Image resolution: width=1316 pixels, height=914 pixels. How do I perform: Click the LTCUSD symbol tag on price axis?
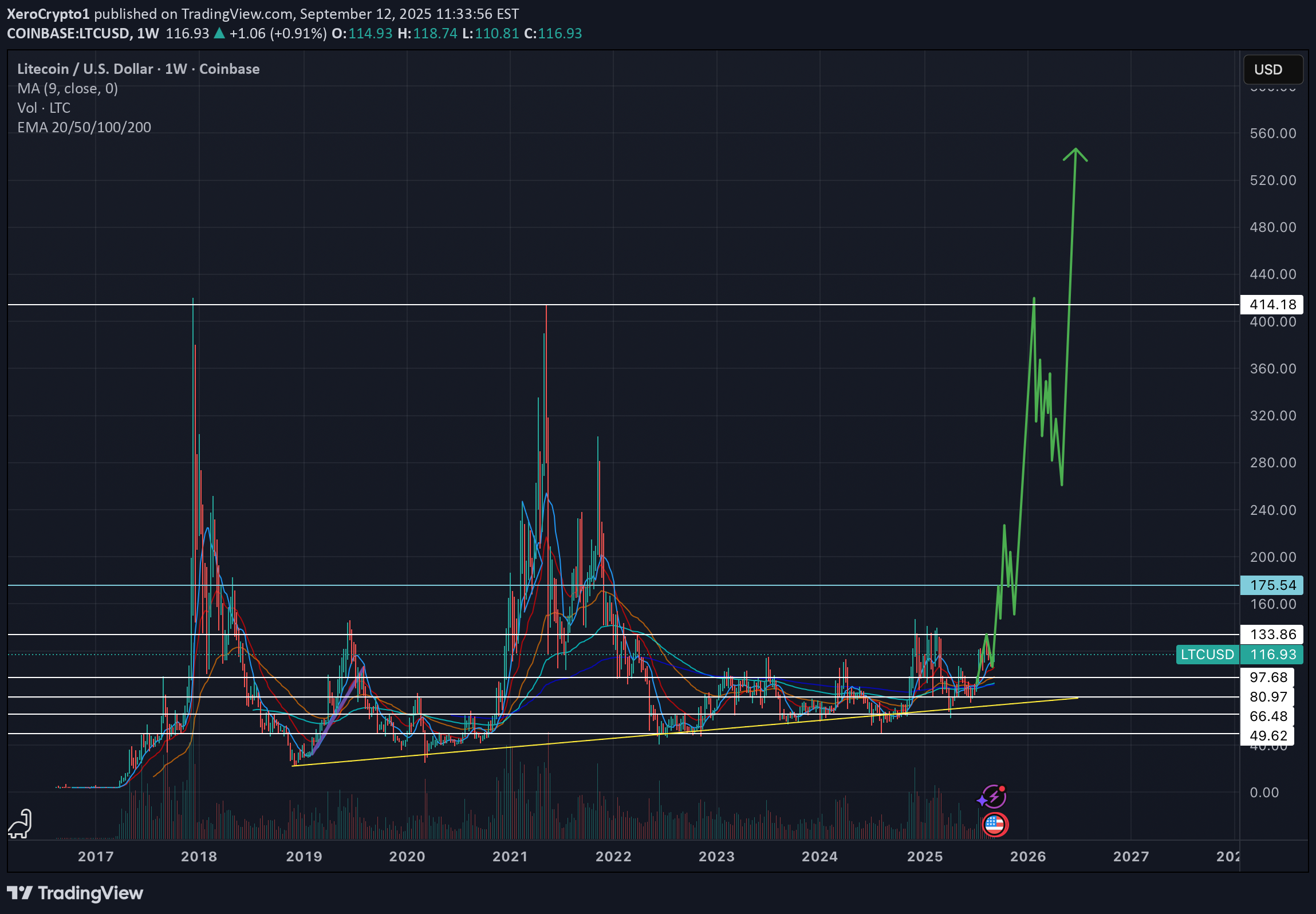(1208, 654)
